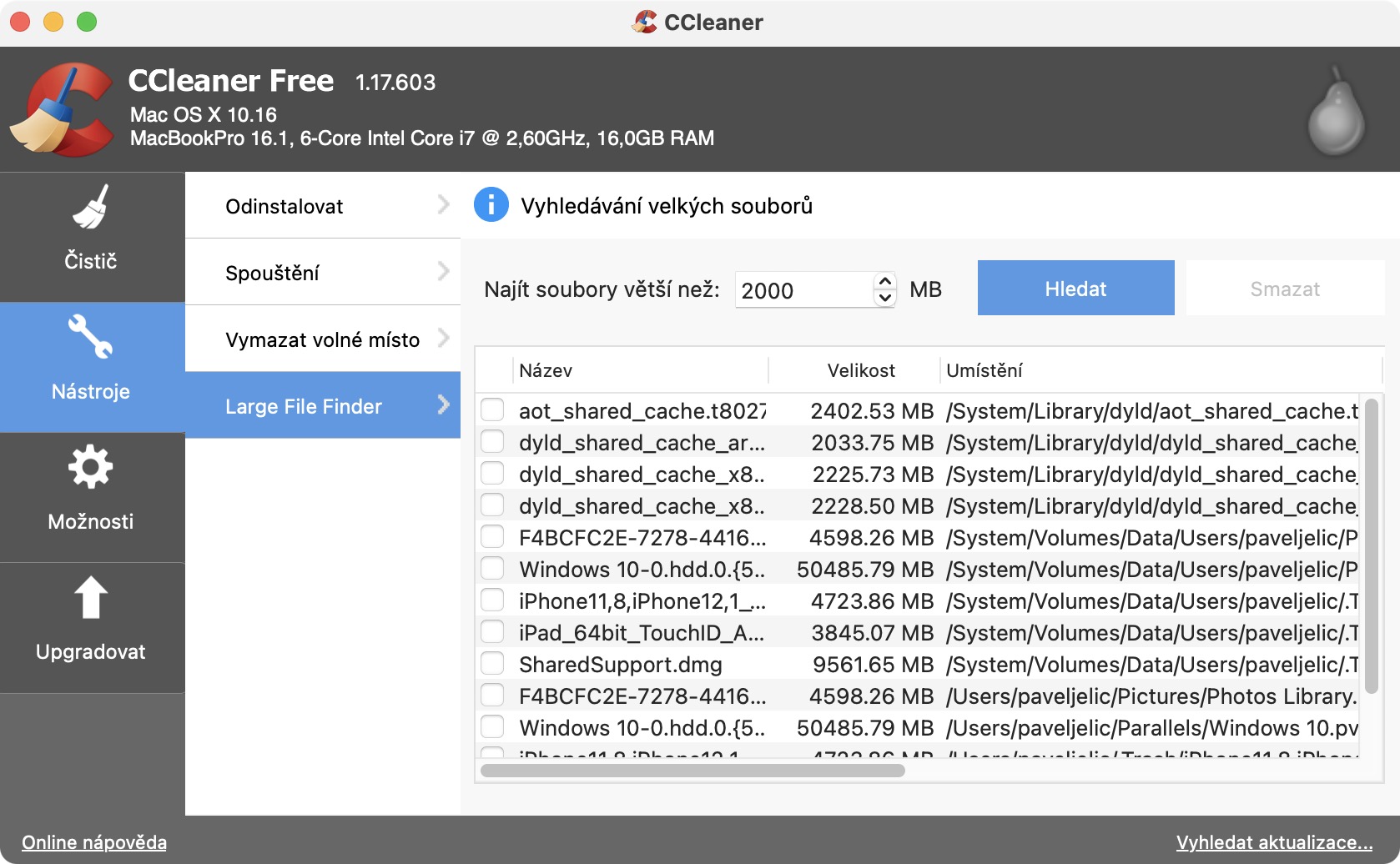This screenshot has height=864, width=1400.
Task: Sort by Název column header
Action: click(639, 370)
